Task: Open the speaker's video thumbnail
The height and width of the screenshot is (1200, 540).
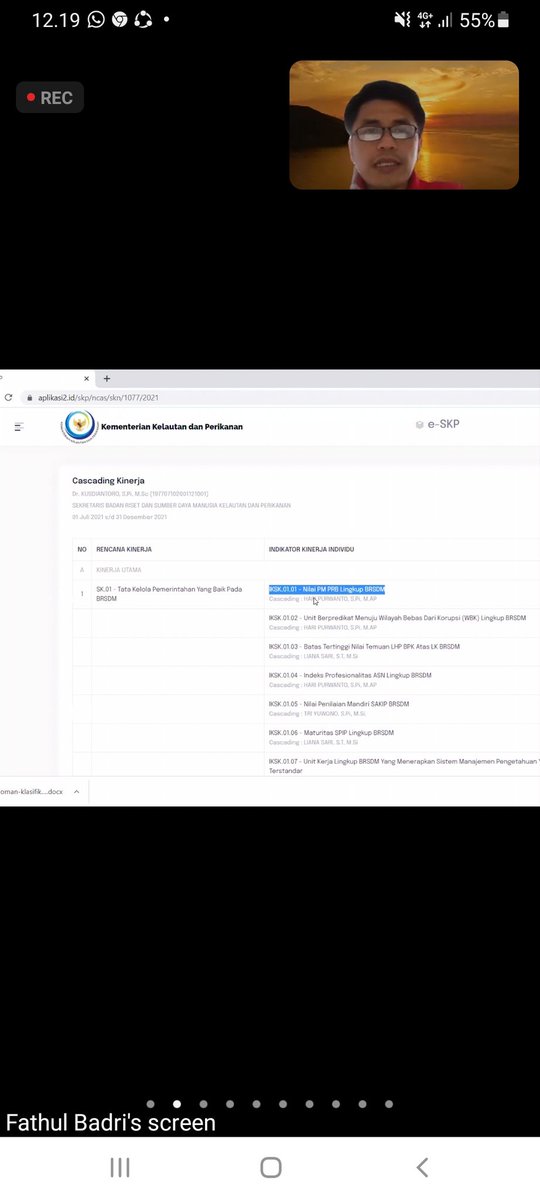Action: [404, 125]
